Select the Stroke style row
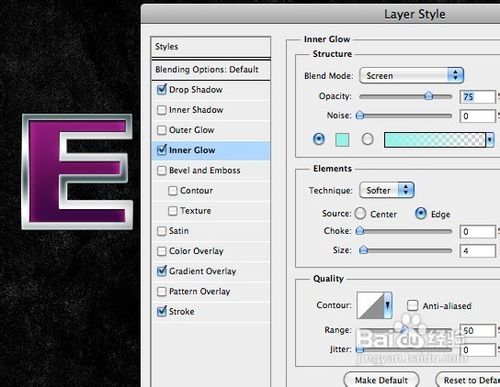This screenshot has height=387, width=500. point(211,312)
